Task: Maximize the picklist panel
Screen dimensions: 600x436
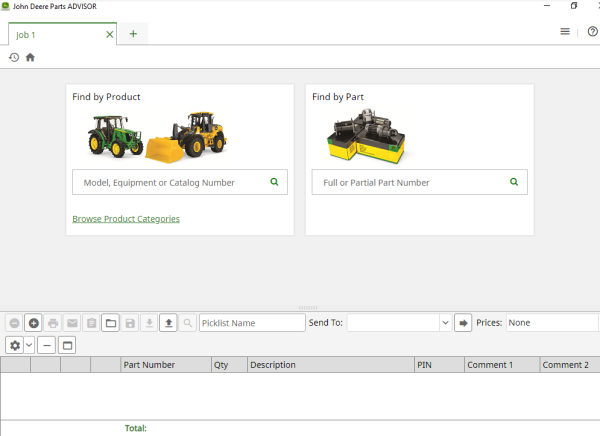Action: click(68, 345)
